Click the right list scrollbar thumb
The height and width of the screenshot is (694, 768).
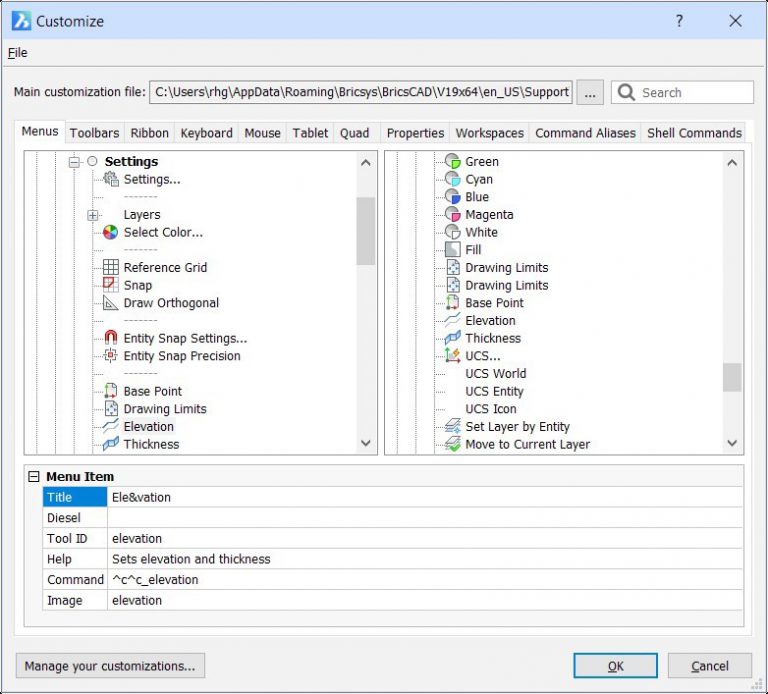732,377
